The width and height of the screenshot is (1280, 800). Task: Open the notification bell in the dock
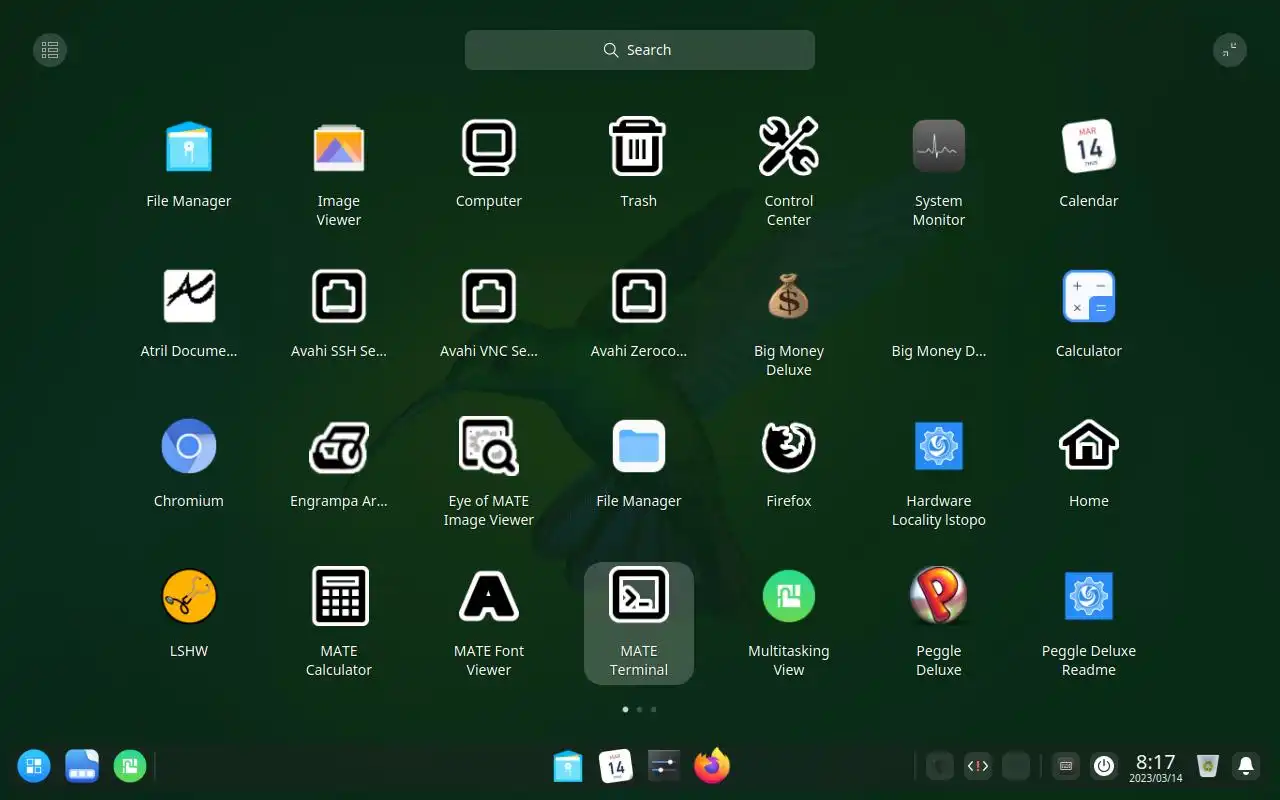coord(1246,767)
